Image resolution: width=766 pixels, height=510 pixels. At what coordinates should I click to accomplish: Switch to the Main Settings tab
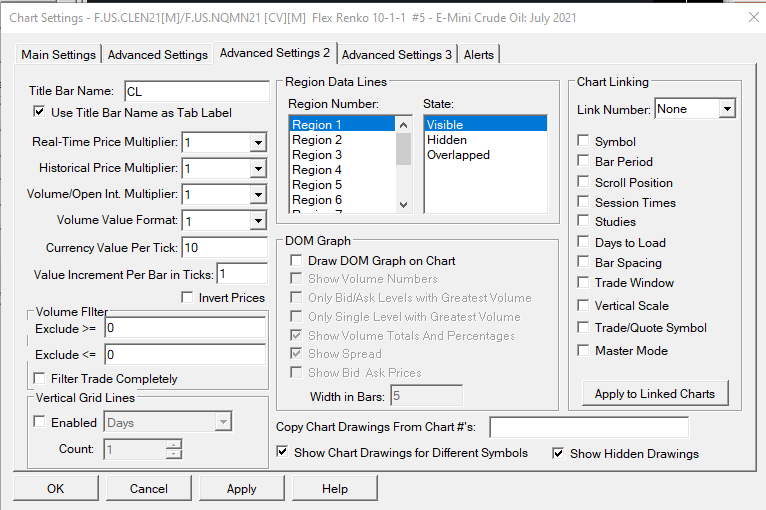point(58,54)
